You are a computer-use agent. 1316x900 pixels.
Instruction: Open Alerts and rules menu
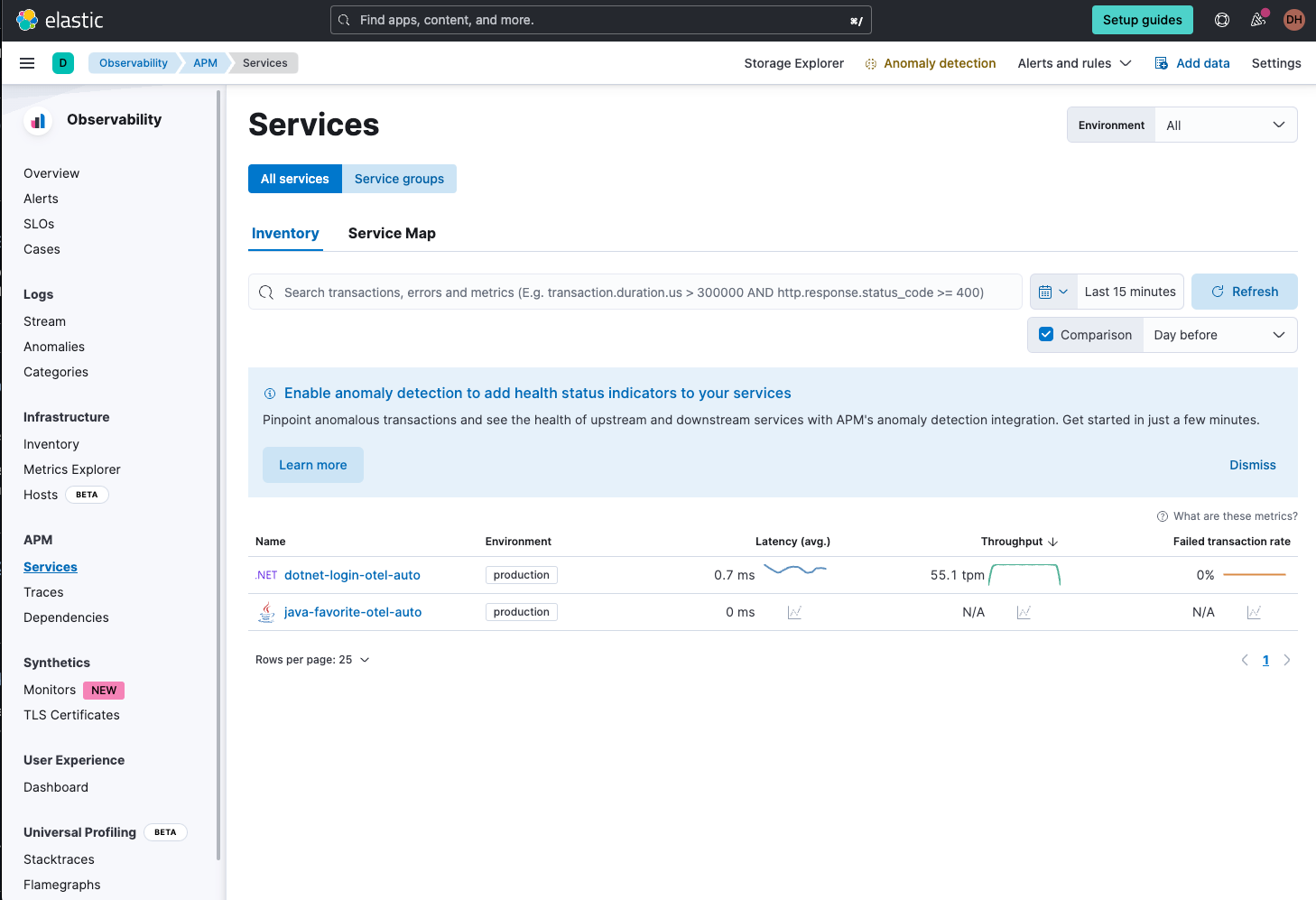tap(1073, 63)
